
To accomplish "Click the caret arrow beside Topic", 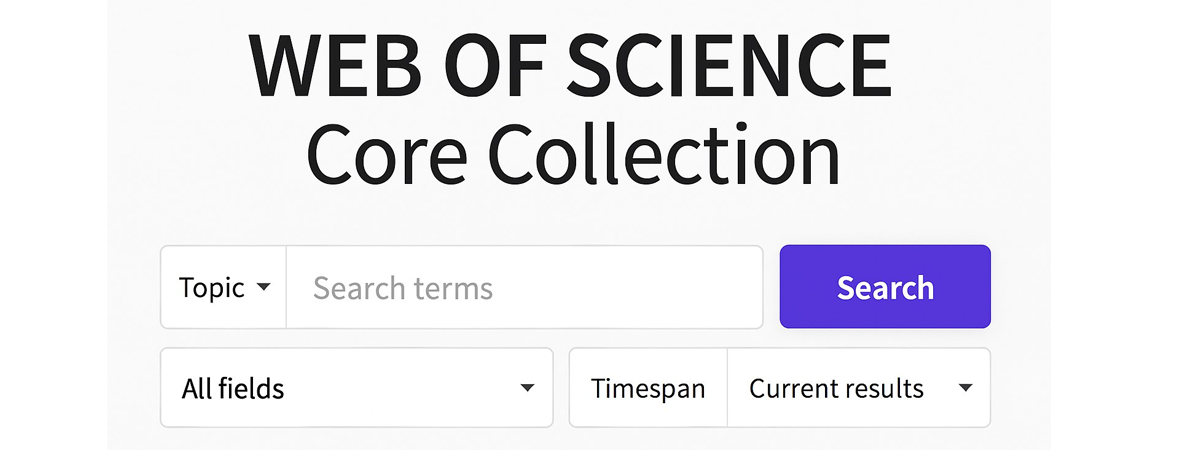I will click(x=264, y=288).
